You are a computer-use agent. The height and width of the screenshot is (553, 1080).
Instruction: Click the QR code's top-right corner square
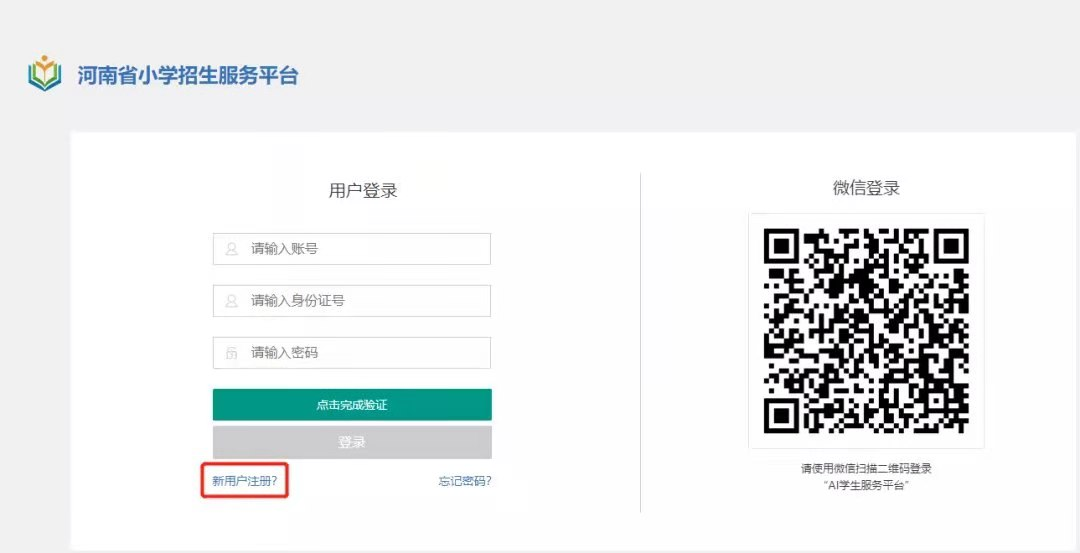[952, 246]
